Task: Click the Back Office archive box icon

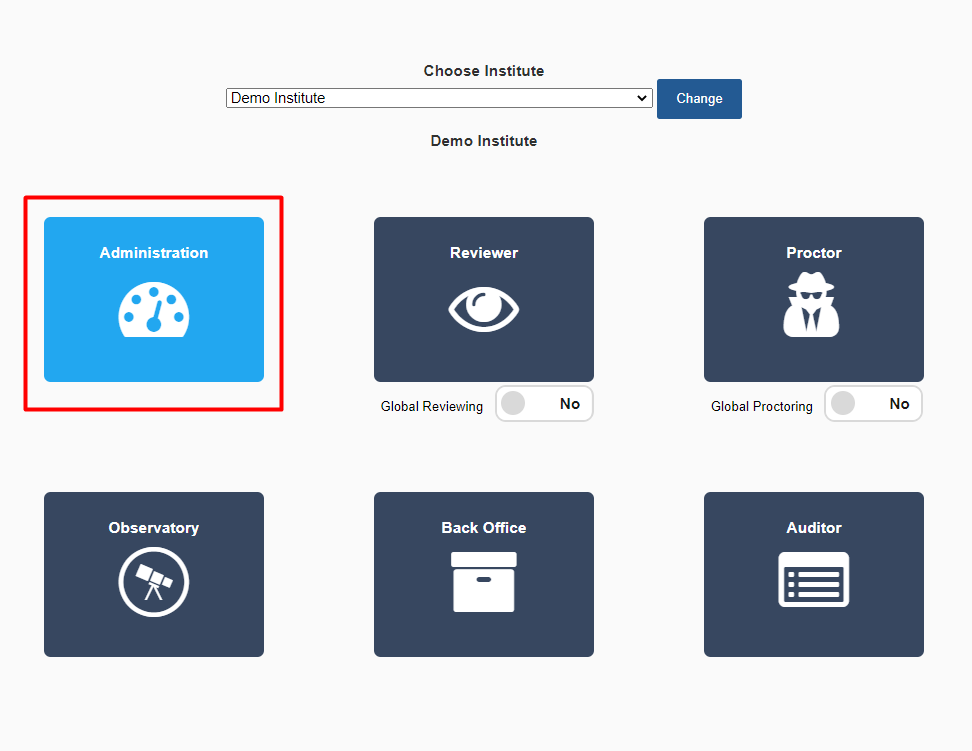Action: 484,582
